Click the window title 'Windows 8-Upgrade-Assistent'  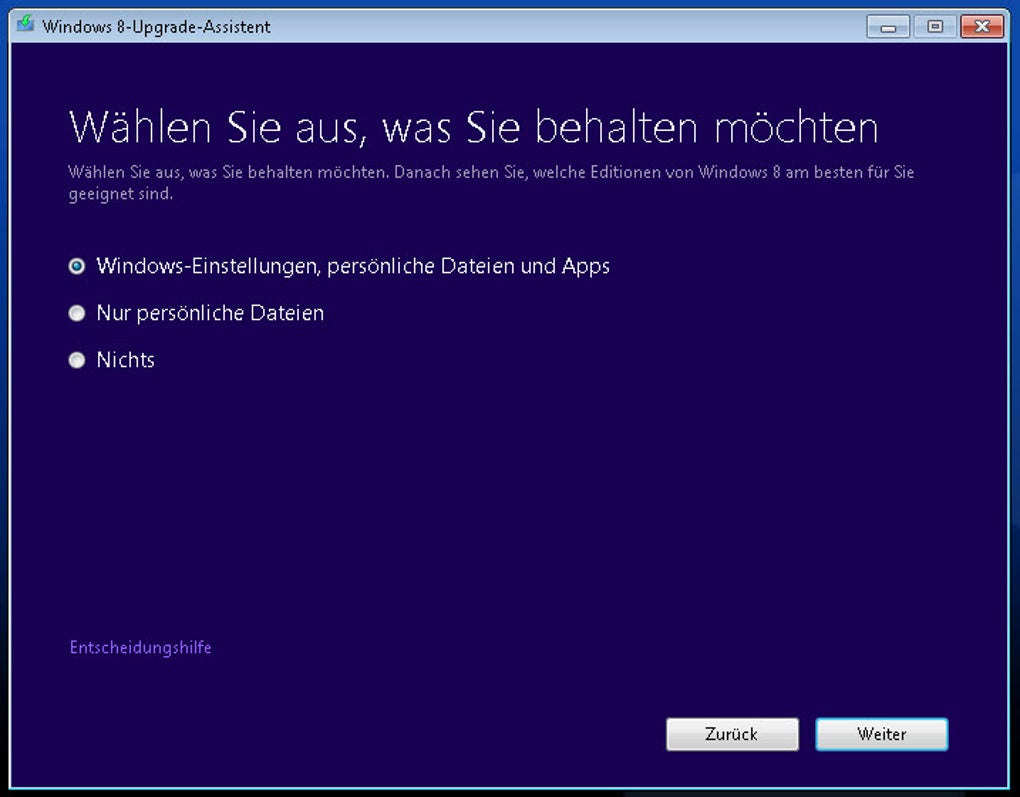tap(156, 27)
